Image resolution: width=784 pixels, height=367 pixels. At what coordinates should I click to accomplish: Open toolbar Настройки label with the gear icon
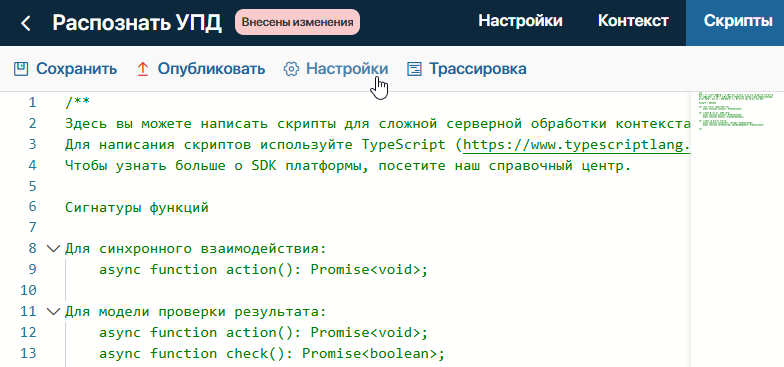click(347, 69)
